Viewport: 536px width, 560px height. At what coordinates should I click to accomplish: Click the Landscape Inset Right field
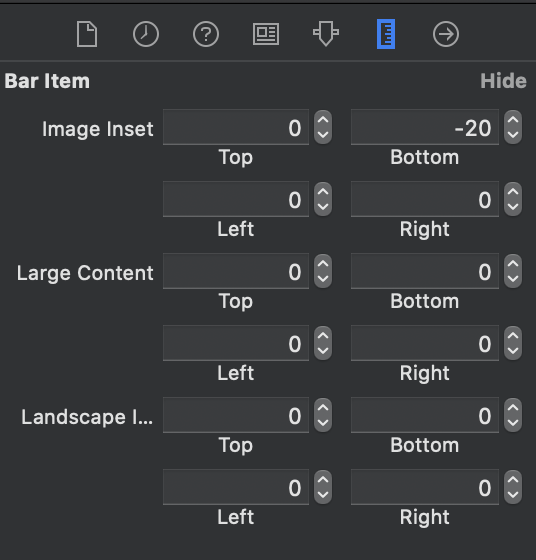pyautogui.click(x=425, y=487)
